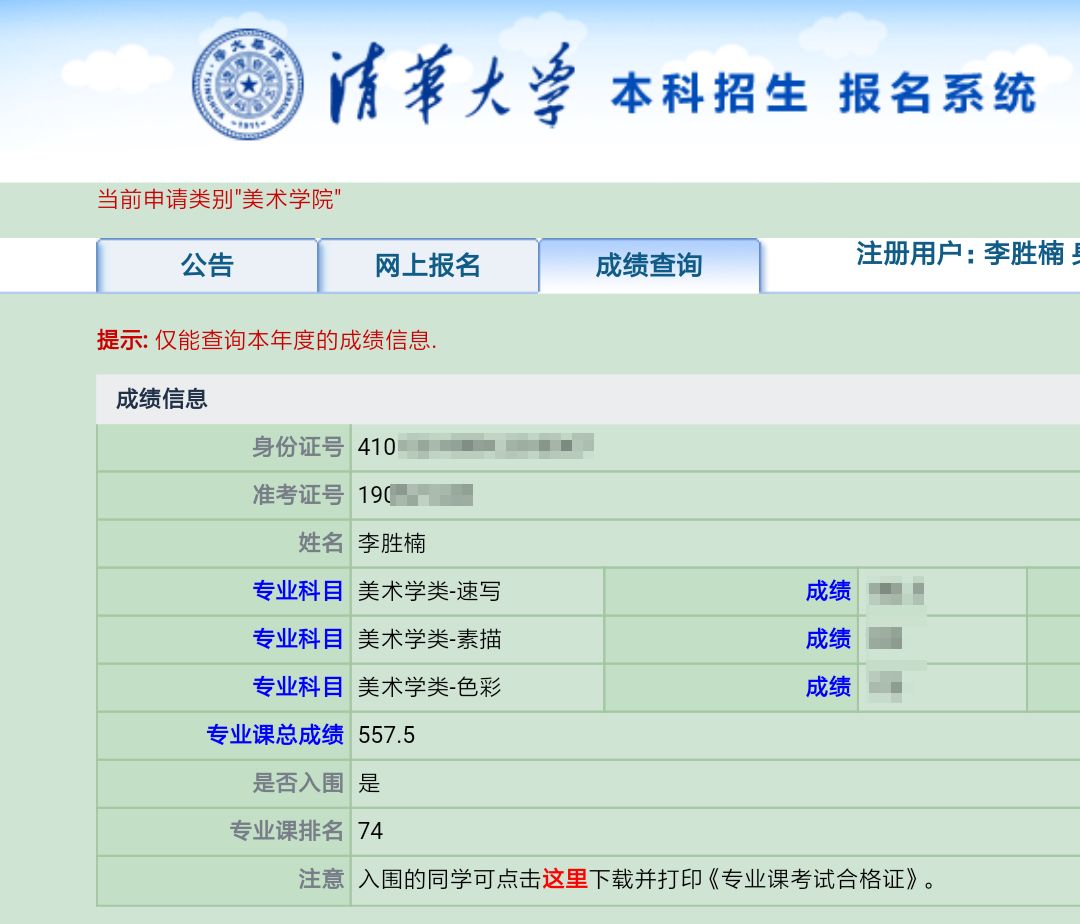Click the ranking value 74
Viewport: 1080px width, 924px height.
click(x=371, y=831)
